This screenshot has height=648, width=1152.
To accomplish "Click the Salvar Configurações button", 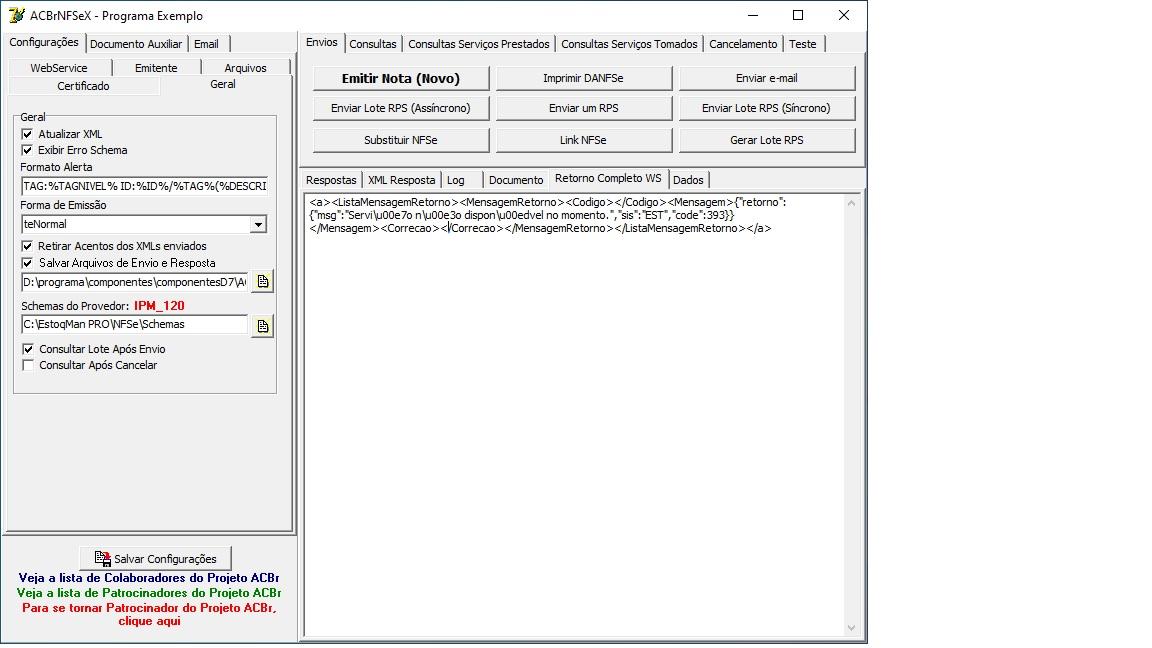I will point(155,558).
